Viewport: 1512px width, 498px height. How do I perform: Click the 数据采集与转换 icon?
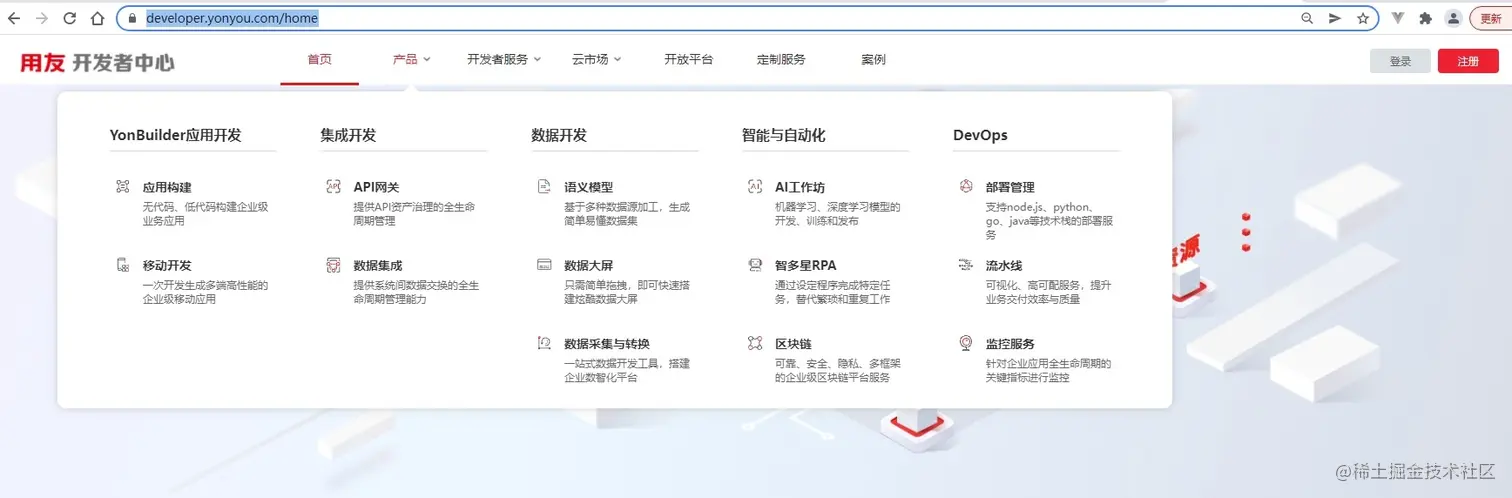(x=545, y=343)
